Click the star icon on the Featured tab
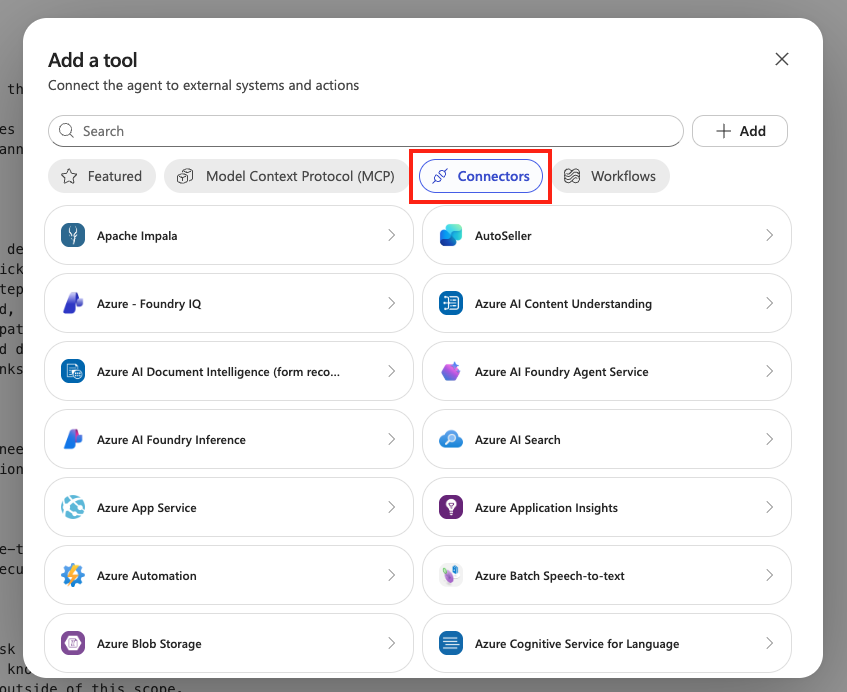The height and width of the screenshot is (692, 847). point(69,176)
